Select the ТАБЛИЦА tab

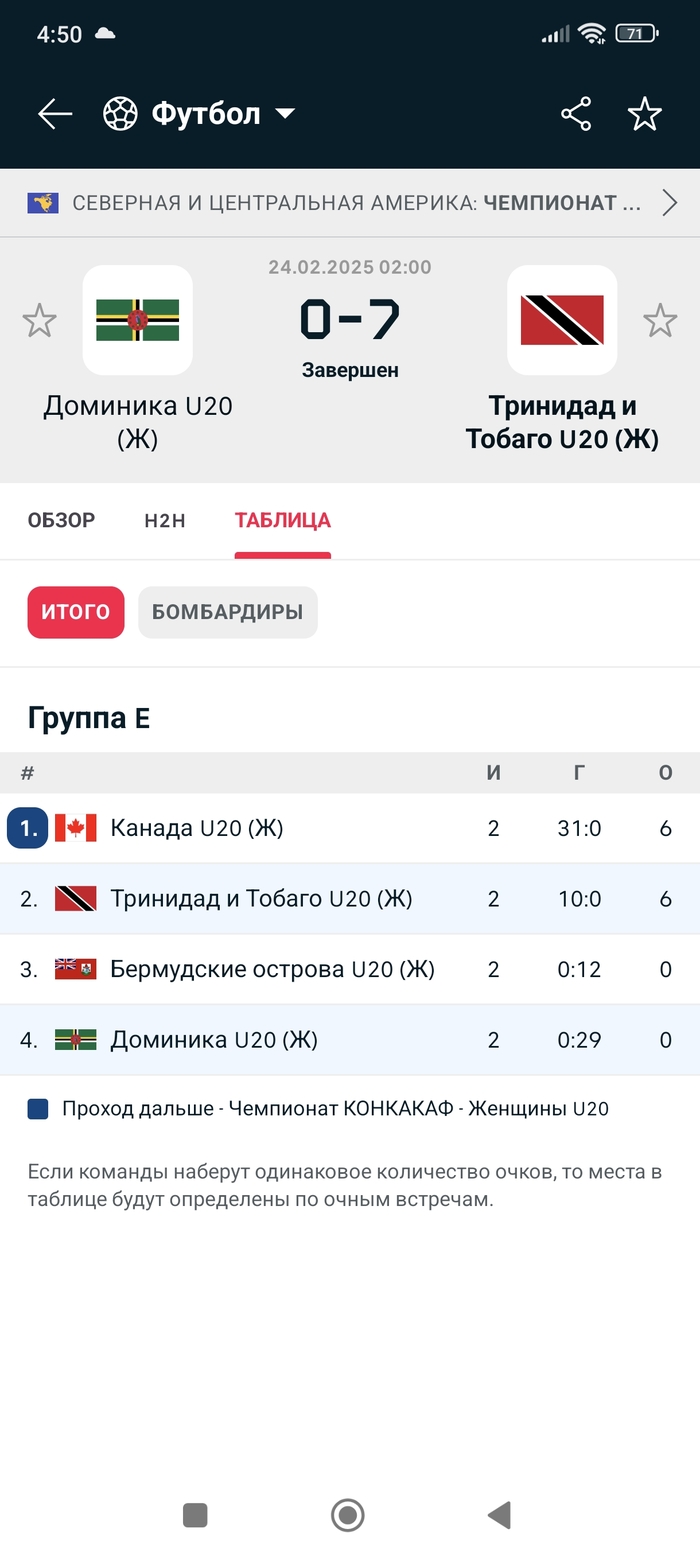click(283, 520)
